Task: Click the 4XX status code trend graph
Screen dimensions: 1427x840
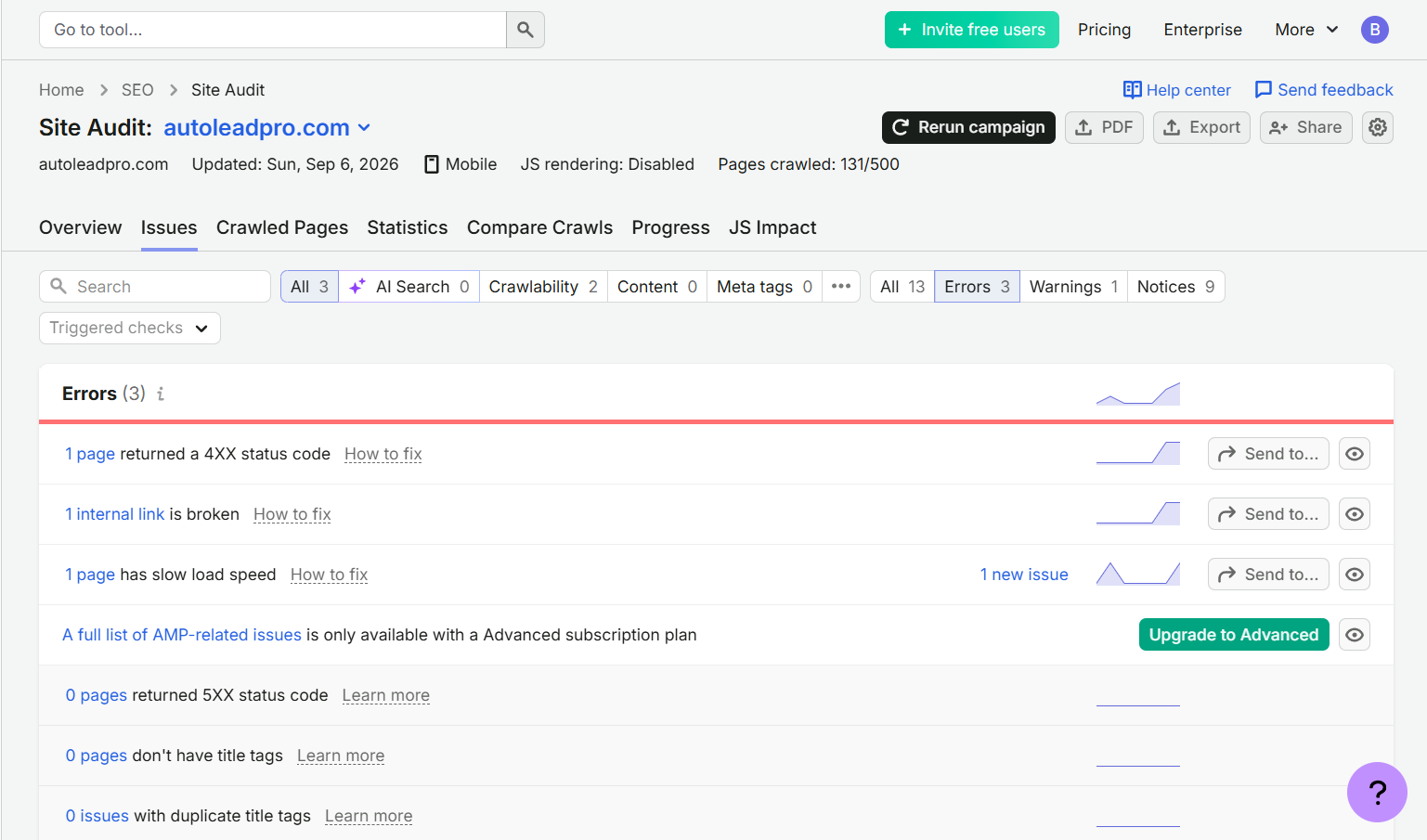Action: point(1138,453)
